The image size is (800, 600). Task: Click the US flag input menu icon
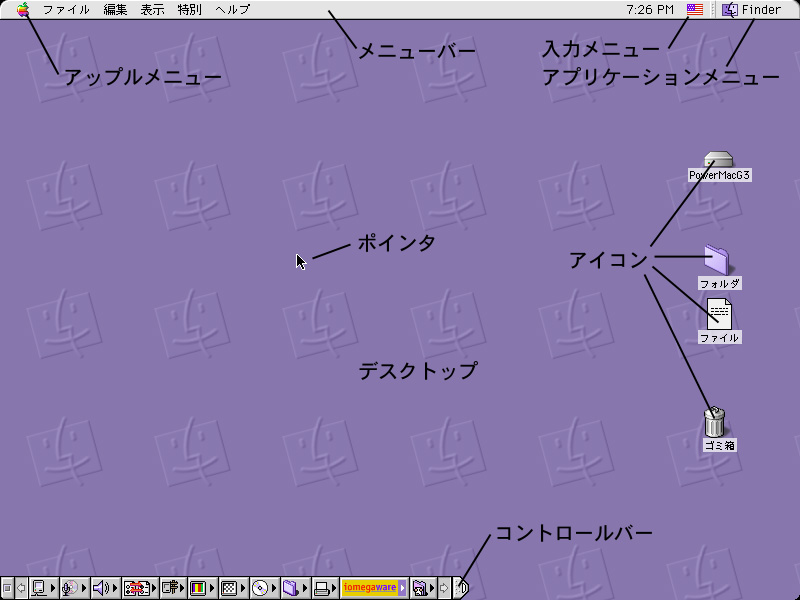[695, 10]
